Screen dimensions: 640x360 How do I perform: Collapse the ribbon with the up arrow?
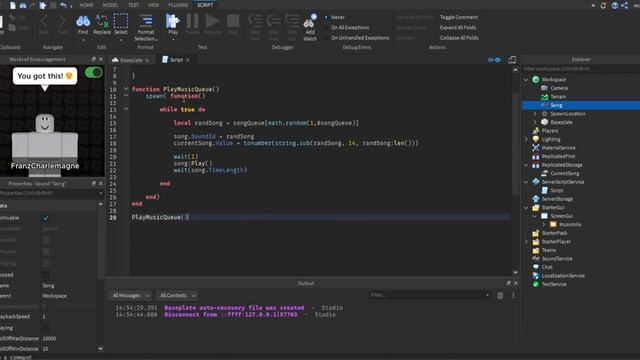pos(593,5)
